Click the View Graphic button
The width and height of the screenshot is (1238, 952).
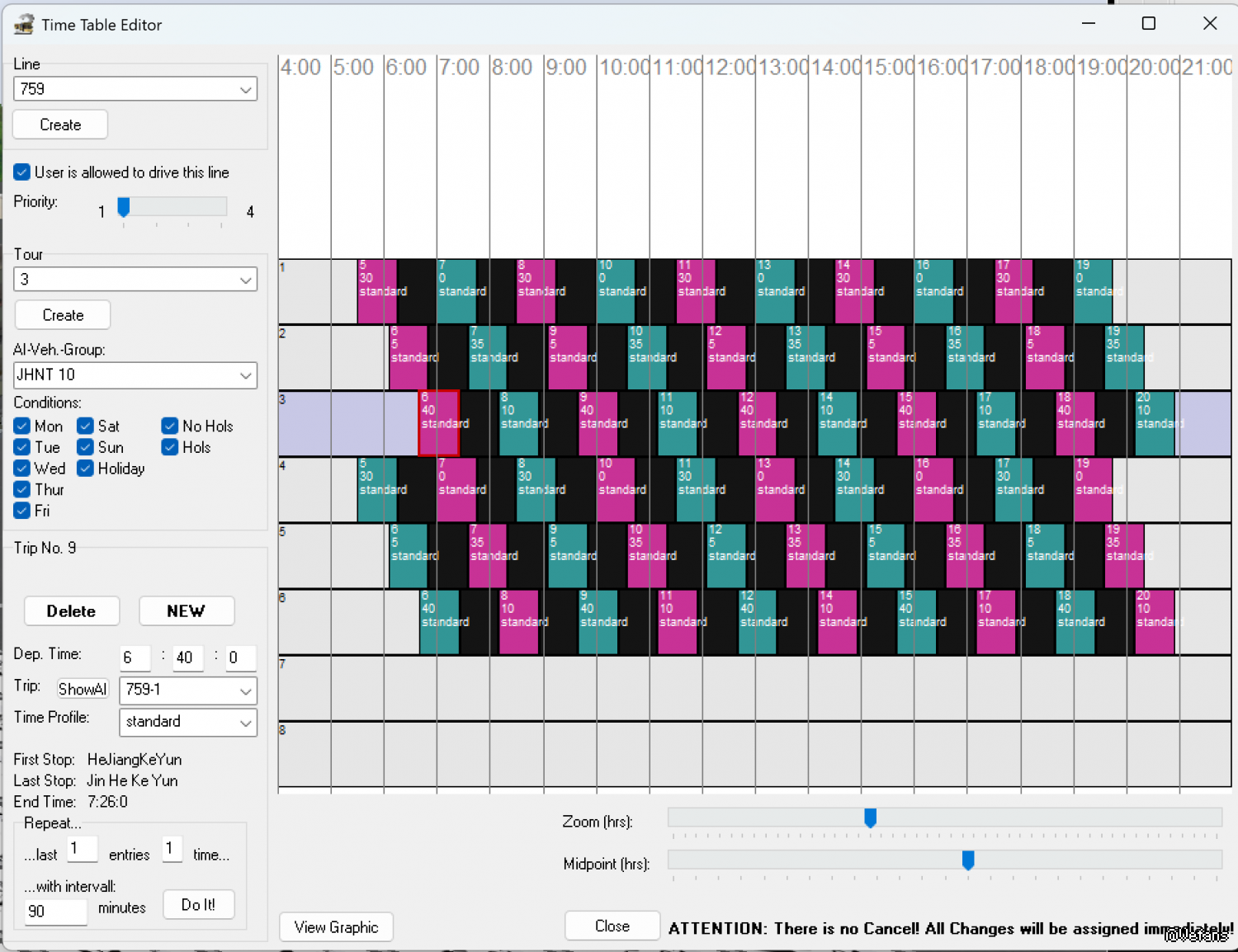tap(336, 927)
